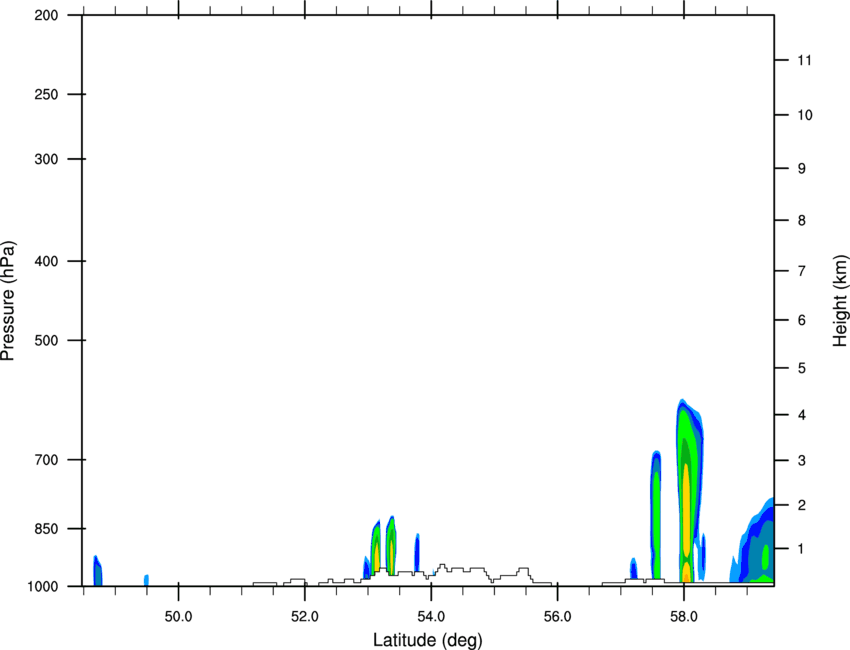Pick the 10 km height label
Screen dimensions: 850x650
[x=805, y=115]
